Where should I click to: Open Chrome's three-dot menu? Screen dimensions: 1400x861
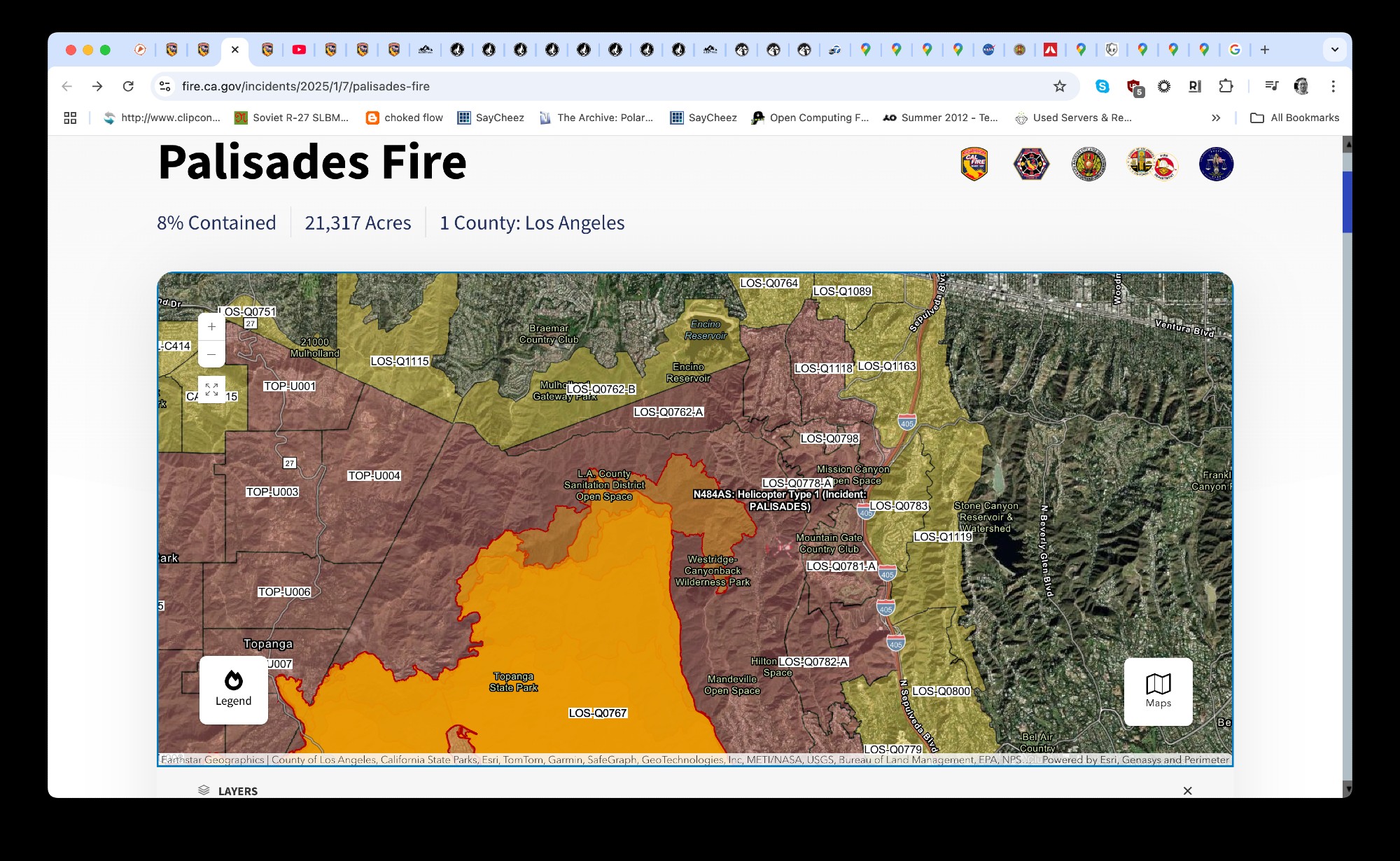coord(1333,86)
